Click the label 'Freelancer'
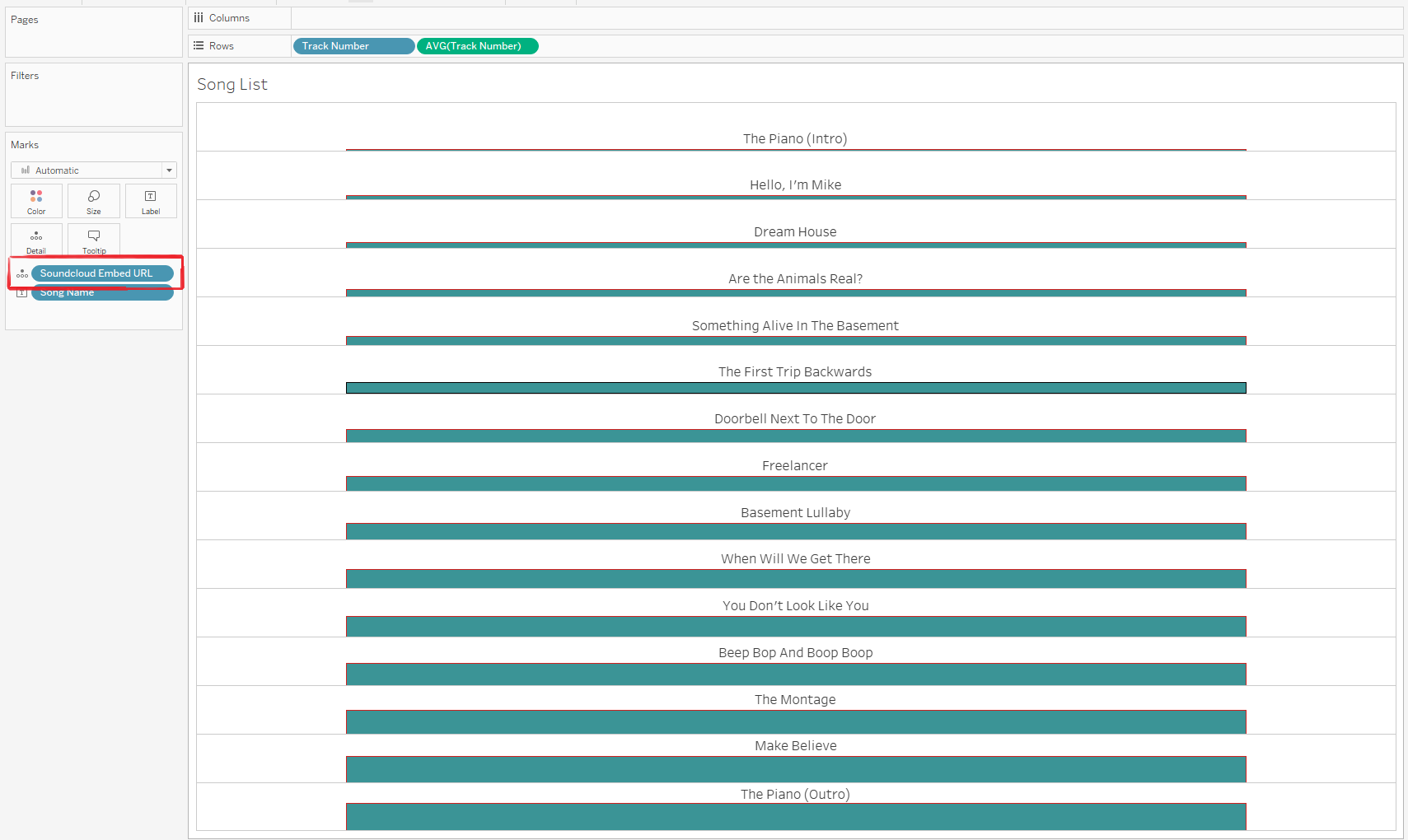The width and height of the screenshot is (1408, 840). coord(795,466)
